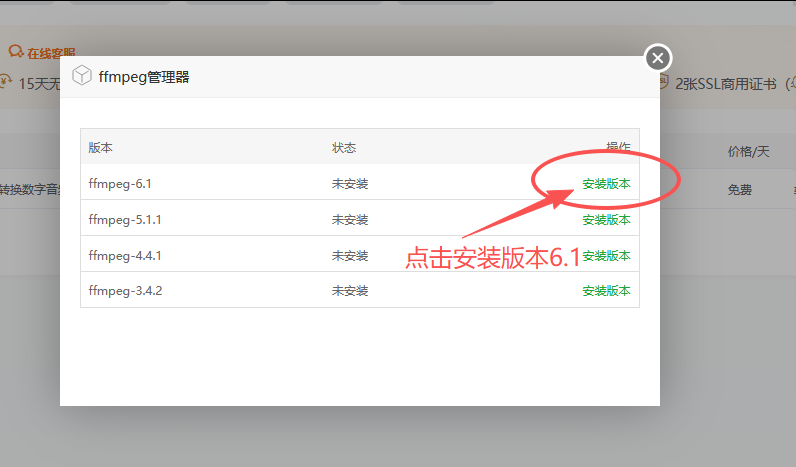Click the 价格/天 column header in background
The image size is (796, 467).
(748, 152)
